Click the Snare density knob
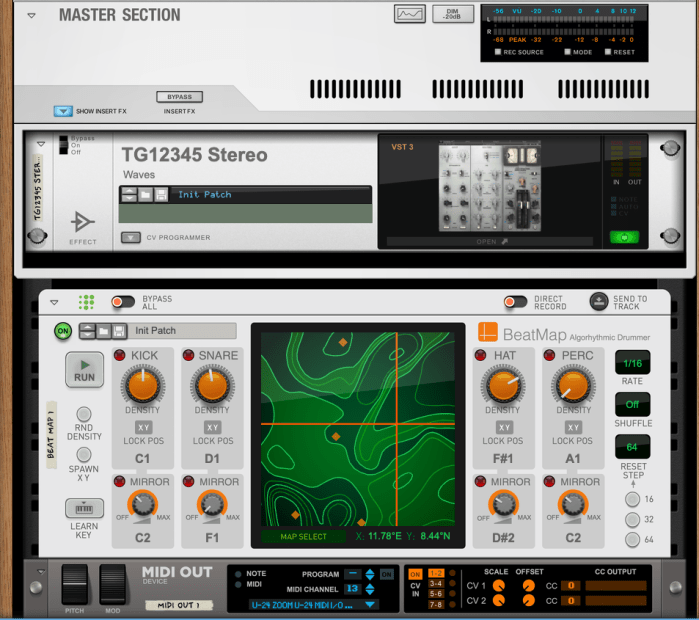Image resolution: width=699 pixels, height=620 pixels. point(212,384)
